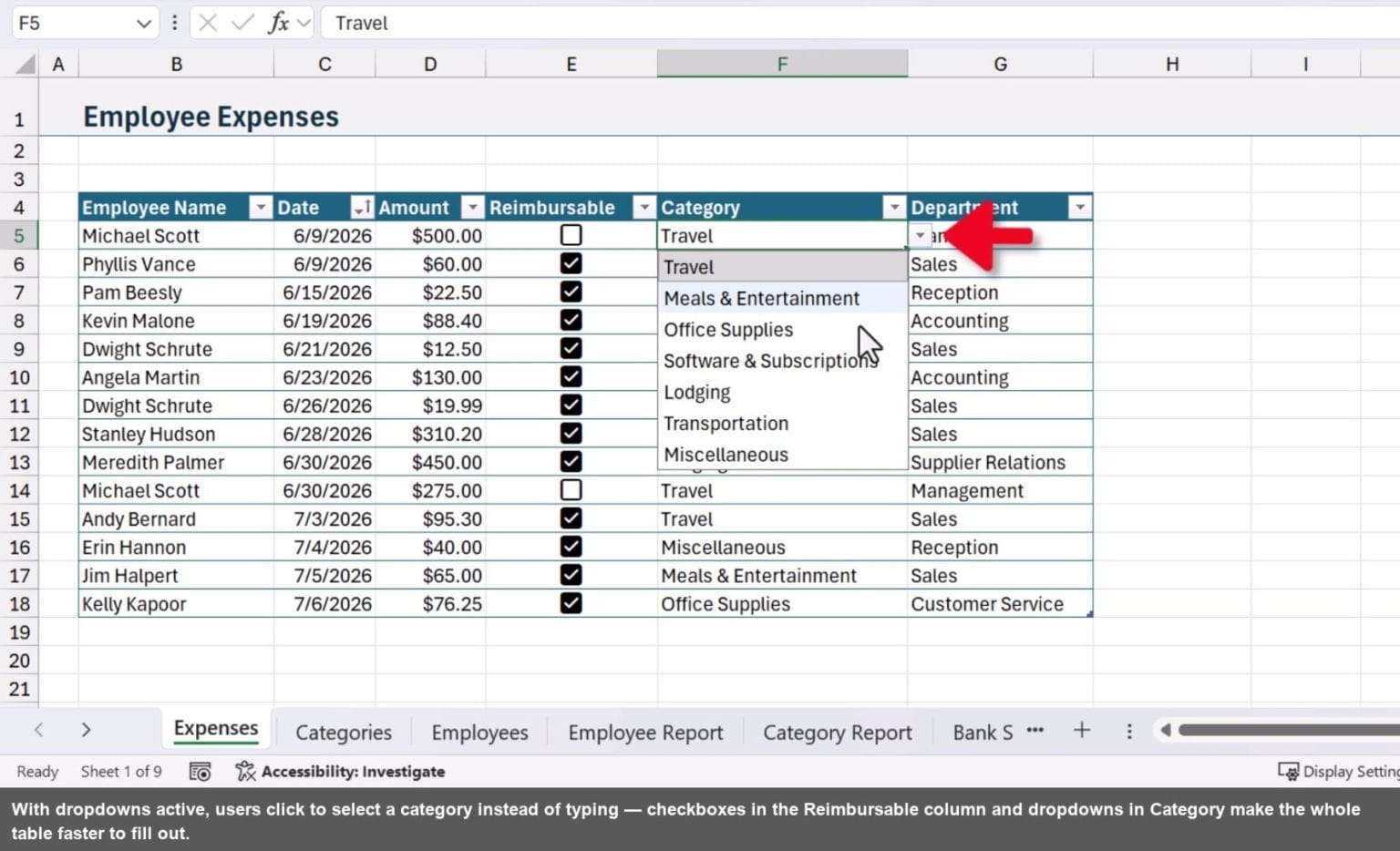Switch to the Employees sheet tab
Viewport: 1400px width, 851px height.
(x=479, y=733)
